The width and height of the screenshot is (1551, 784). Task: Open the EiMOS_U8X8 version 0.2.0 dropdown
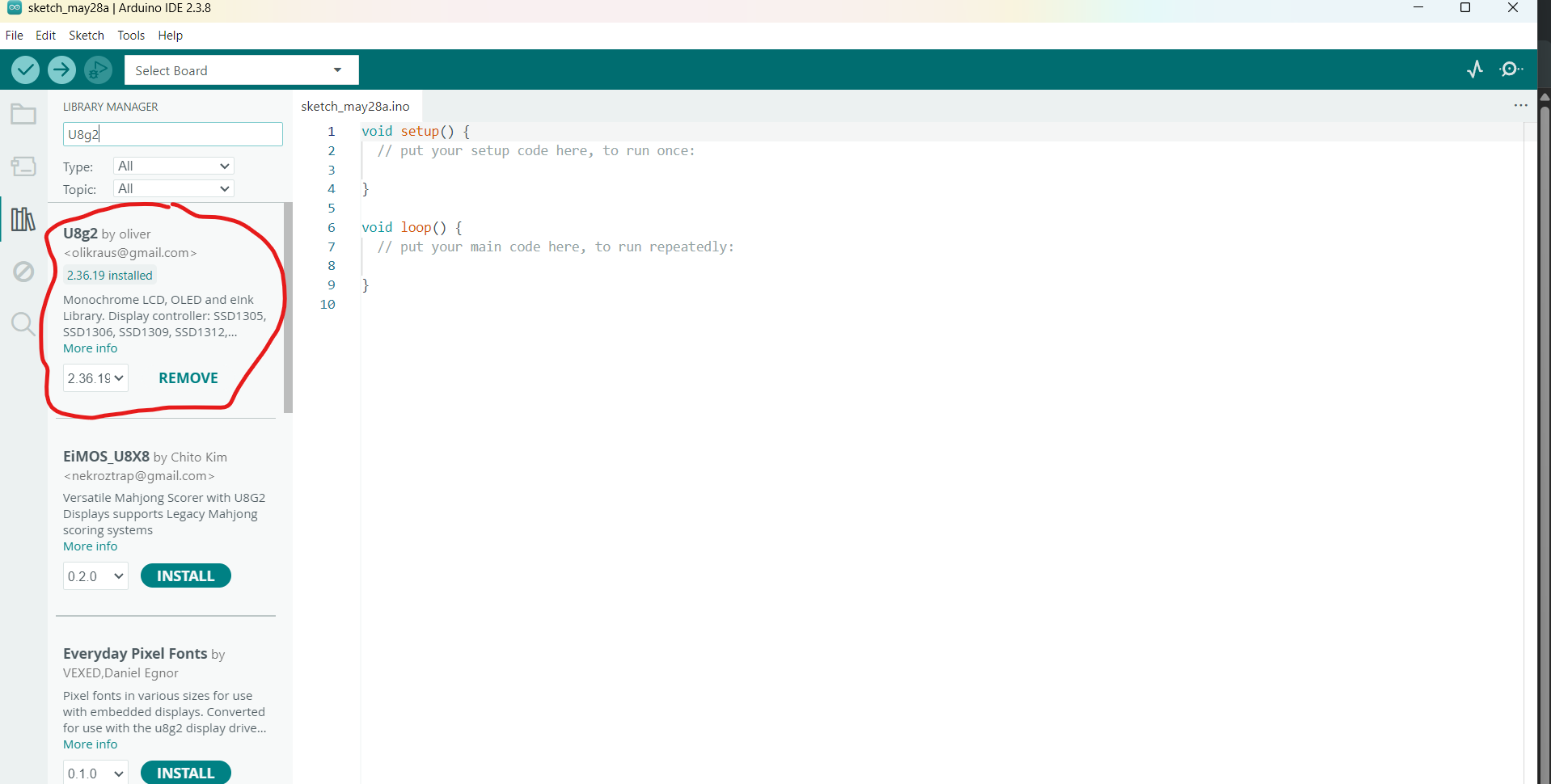(95, 576)
